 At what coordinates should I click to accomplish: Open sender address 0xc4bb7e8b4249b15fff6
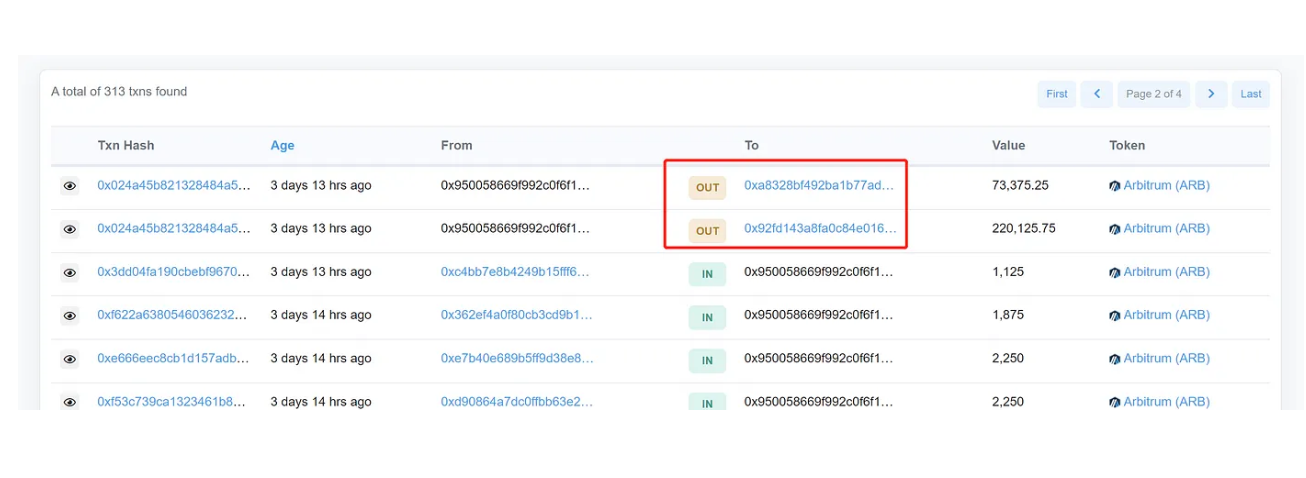tap(515, 272)
